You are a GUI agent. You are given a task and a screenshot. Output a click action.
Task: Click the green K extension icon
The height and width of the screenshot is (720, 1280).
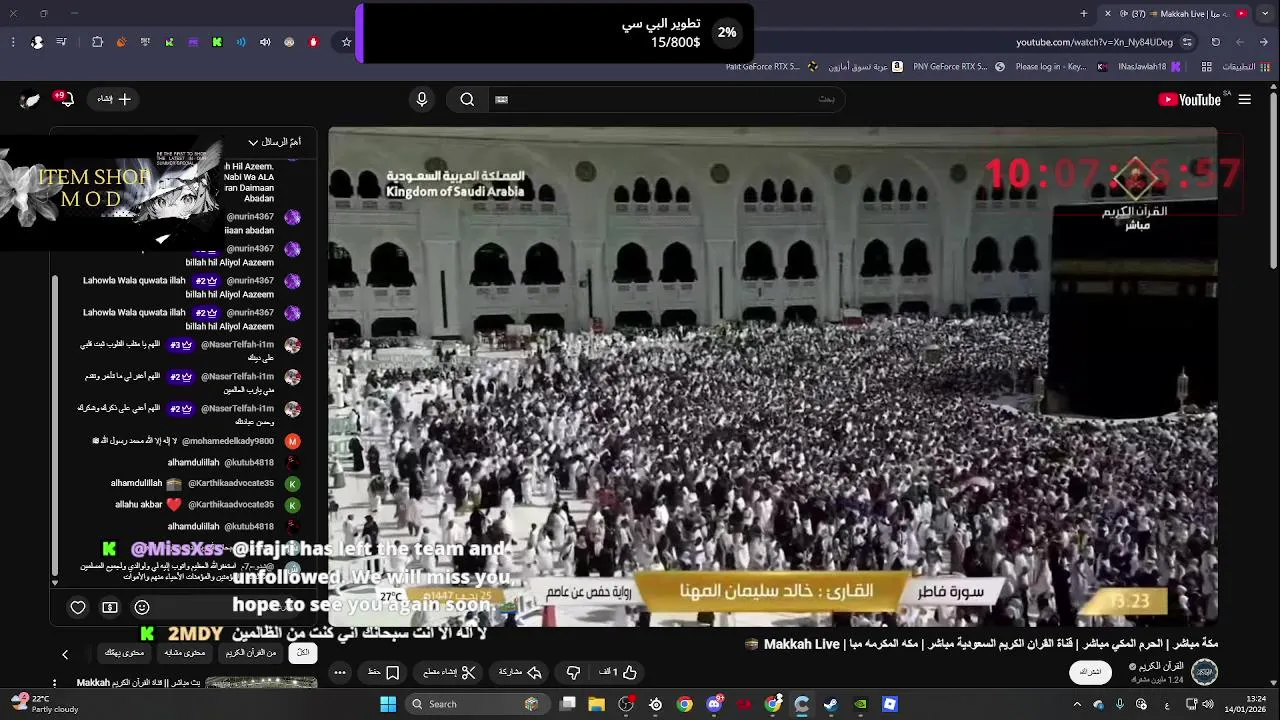(217, 42)
